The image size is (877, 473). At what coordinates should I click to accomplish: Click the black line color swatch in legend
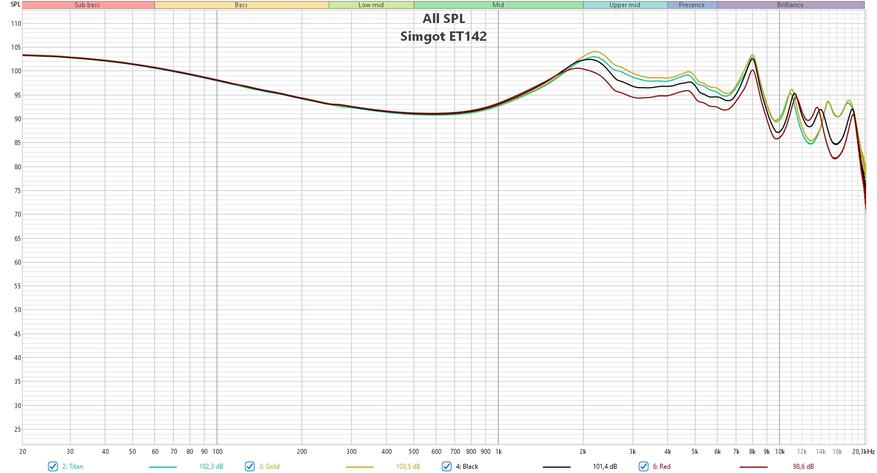pyautogui.click(x=557, y=467)
